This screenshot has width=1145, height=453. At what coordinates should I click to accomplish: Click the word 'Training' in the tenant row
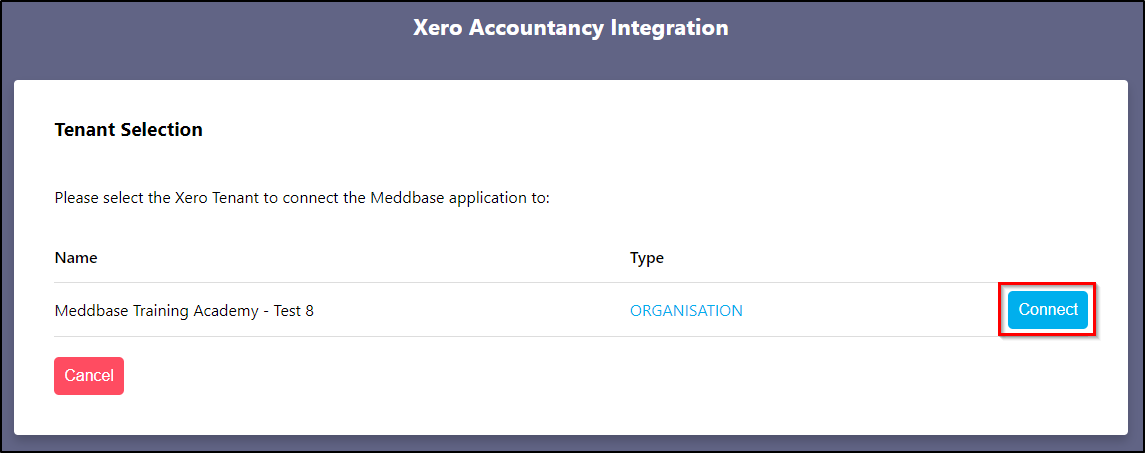[x=155, y=311]
